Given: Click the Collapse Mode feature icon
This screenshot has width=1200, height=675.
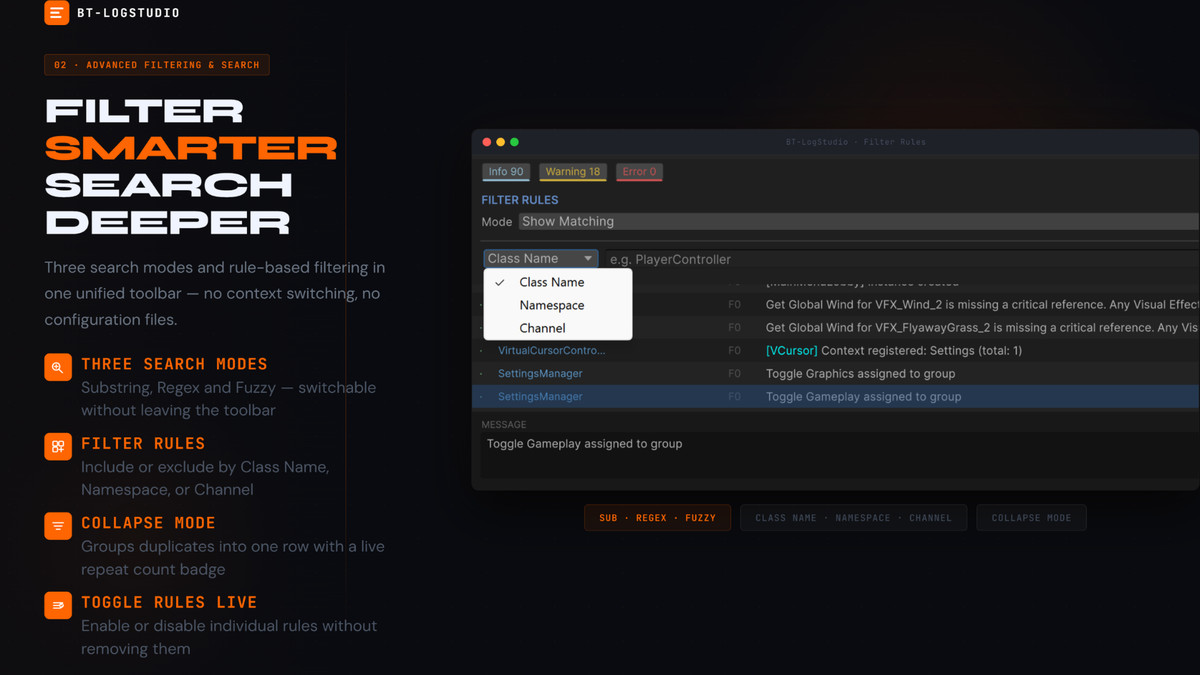Looking at the screenshot, I should [57, 525].
